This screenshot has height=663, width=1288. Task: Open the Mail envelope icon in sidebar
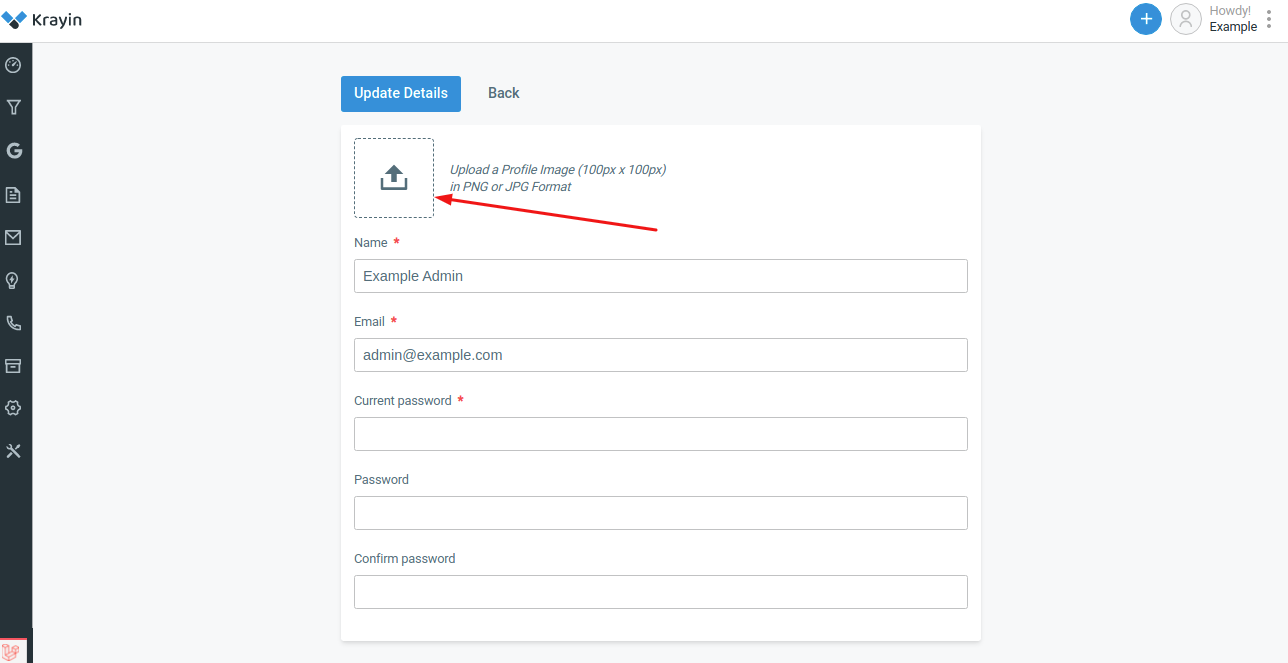(x=14, y=237)
